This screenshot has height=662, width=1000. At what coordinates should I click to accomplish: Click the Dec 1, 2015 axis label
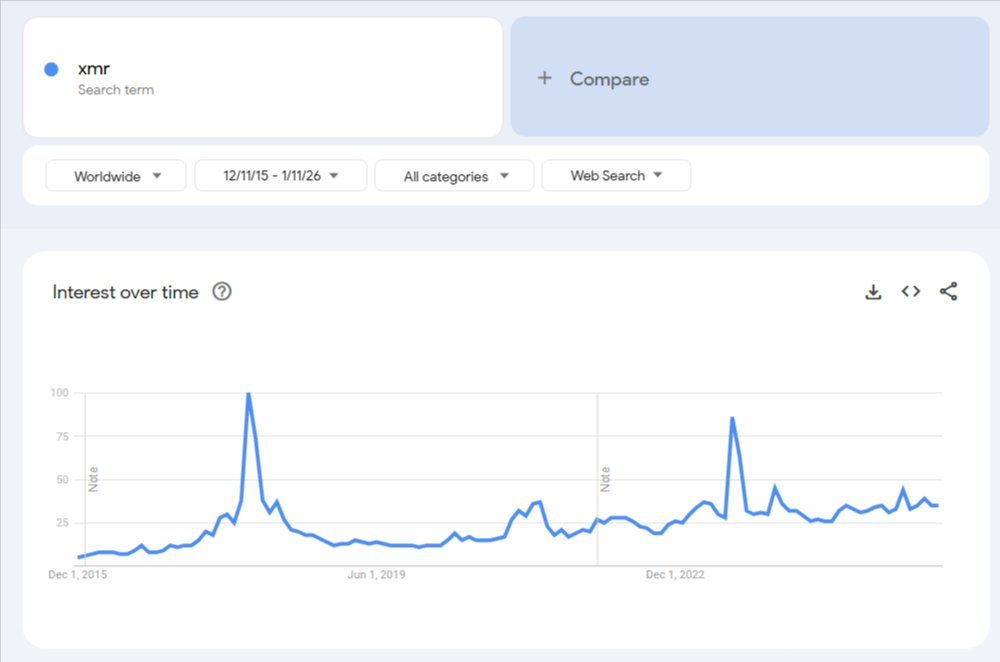tap(76, 575)
